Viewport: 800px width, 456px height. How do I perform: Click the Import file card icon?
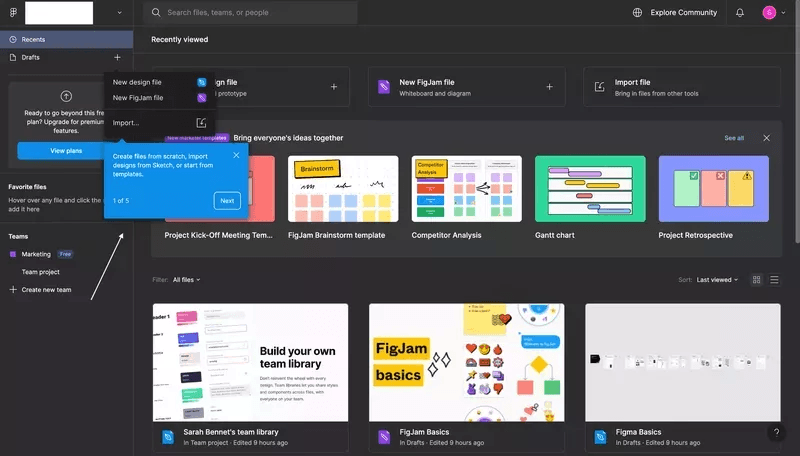coord(599,87)
